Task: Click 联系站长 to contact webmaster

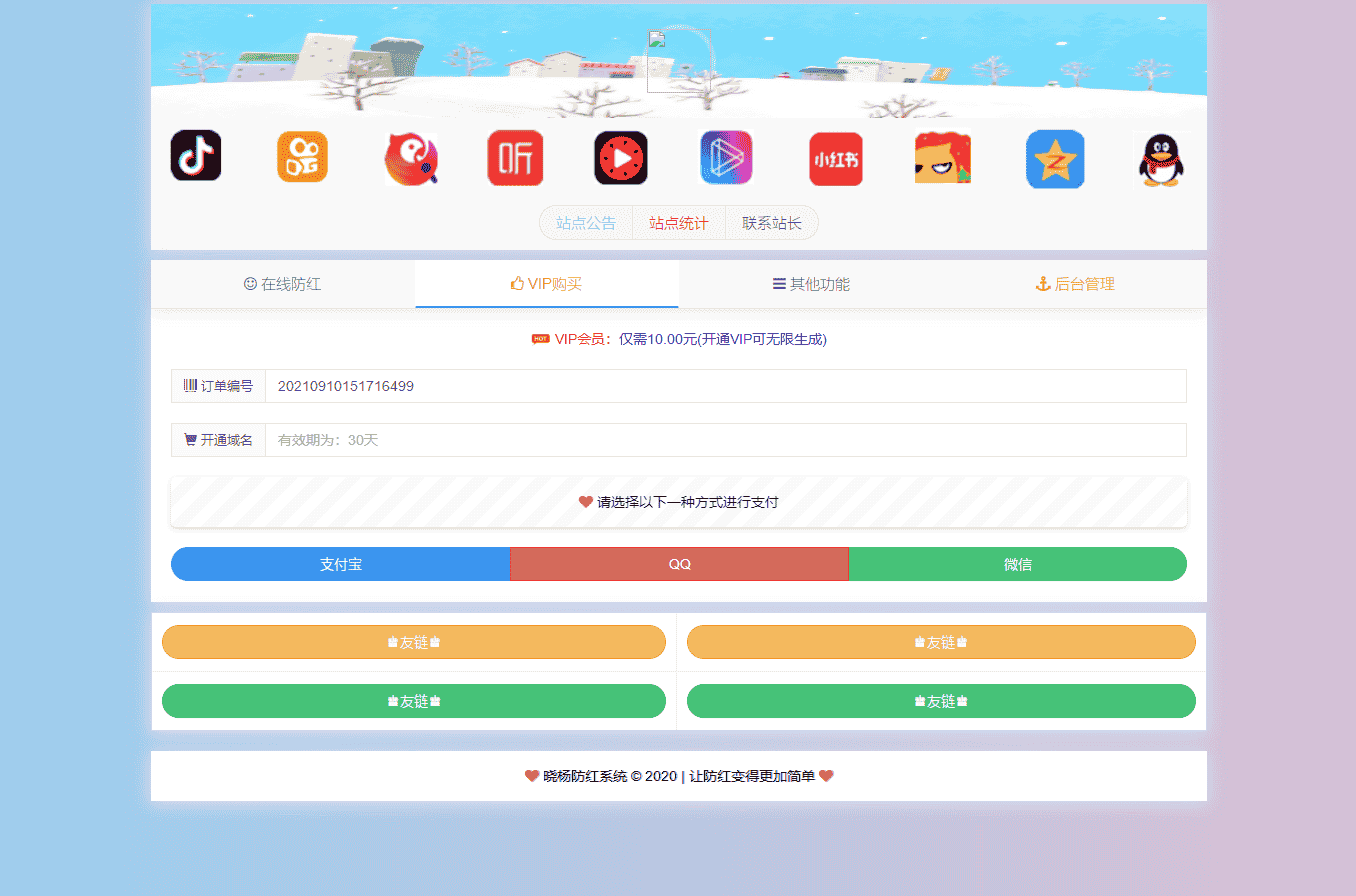Action: (x=771, y=223)
